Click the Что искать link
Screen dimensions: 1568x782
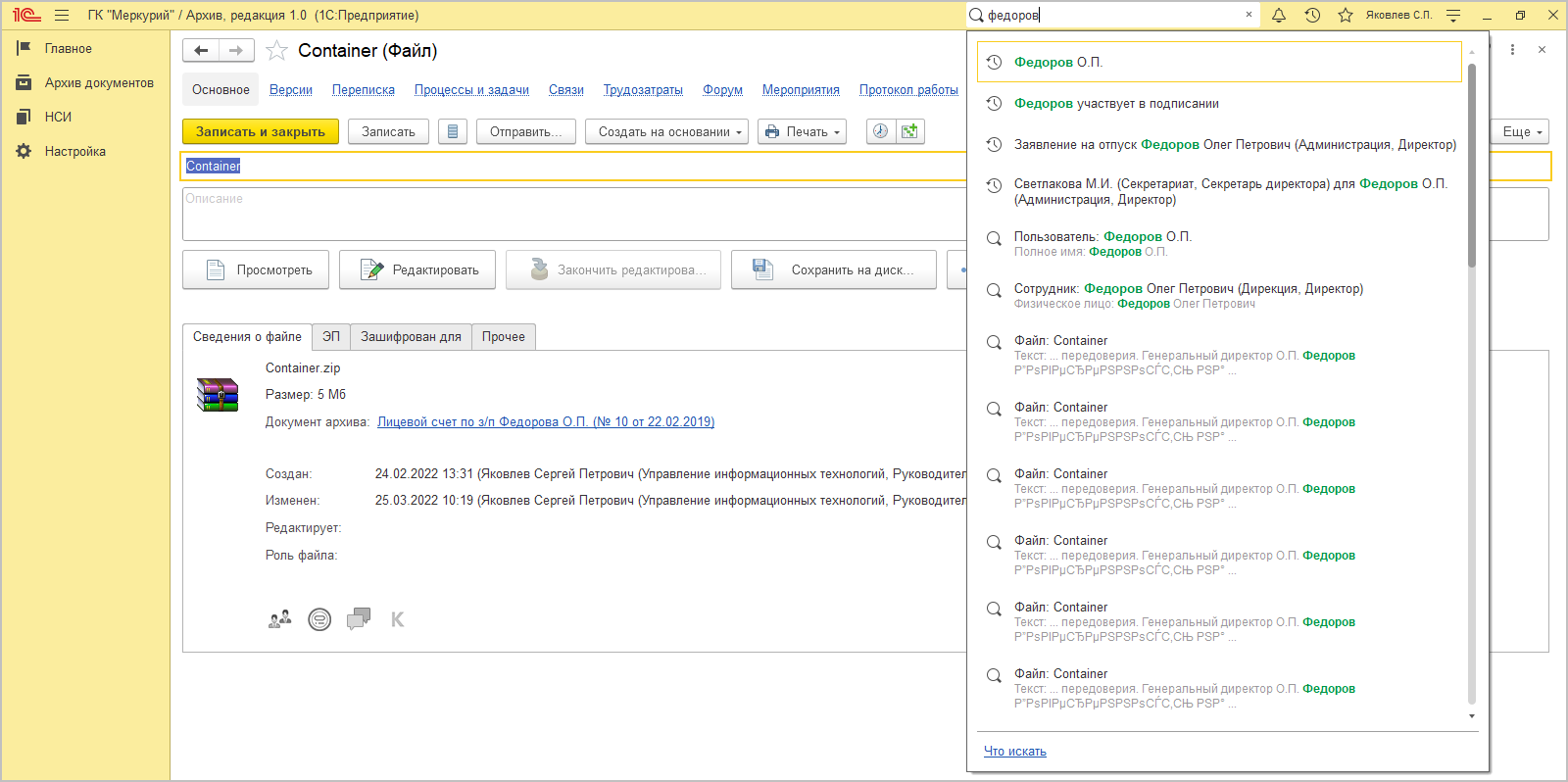(1015, 751)
